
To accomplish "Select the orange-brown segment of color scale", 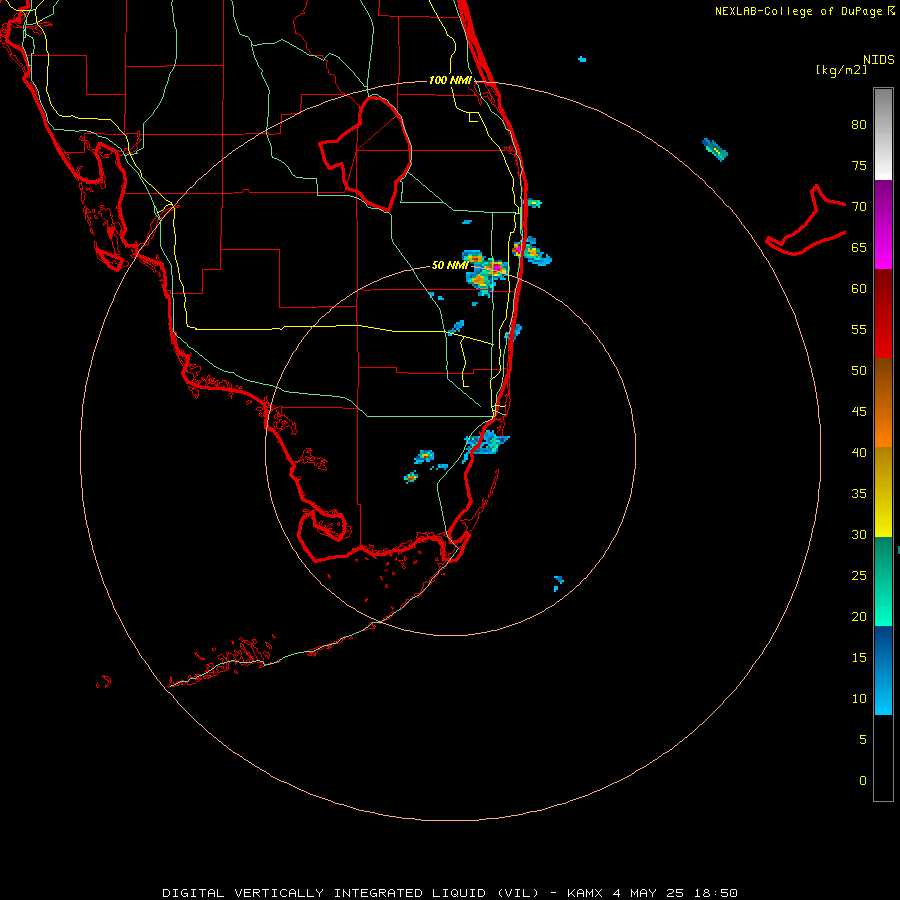I will [883, 402].
